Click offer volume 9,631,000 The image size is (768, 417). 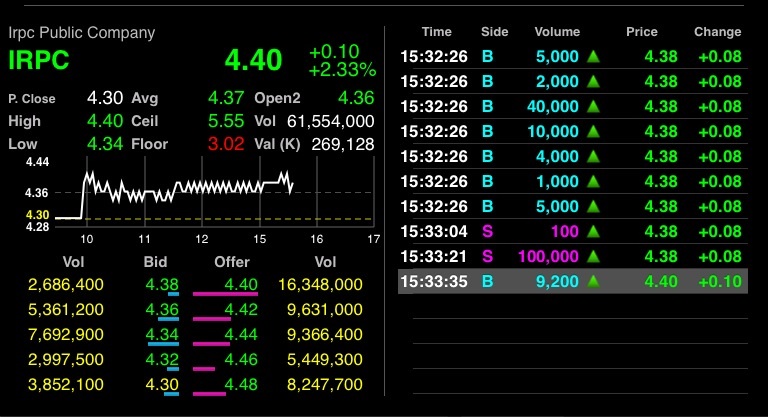click(325, 310)
